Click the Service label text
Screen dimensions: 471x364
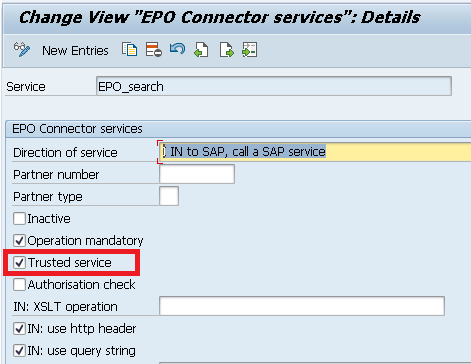pyautogui.click(x=26, y=87)
